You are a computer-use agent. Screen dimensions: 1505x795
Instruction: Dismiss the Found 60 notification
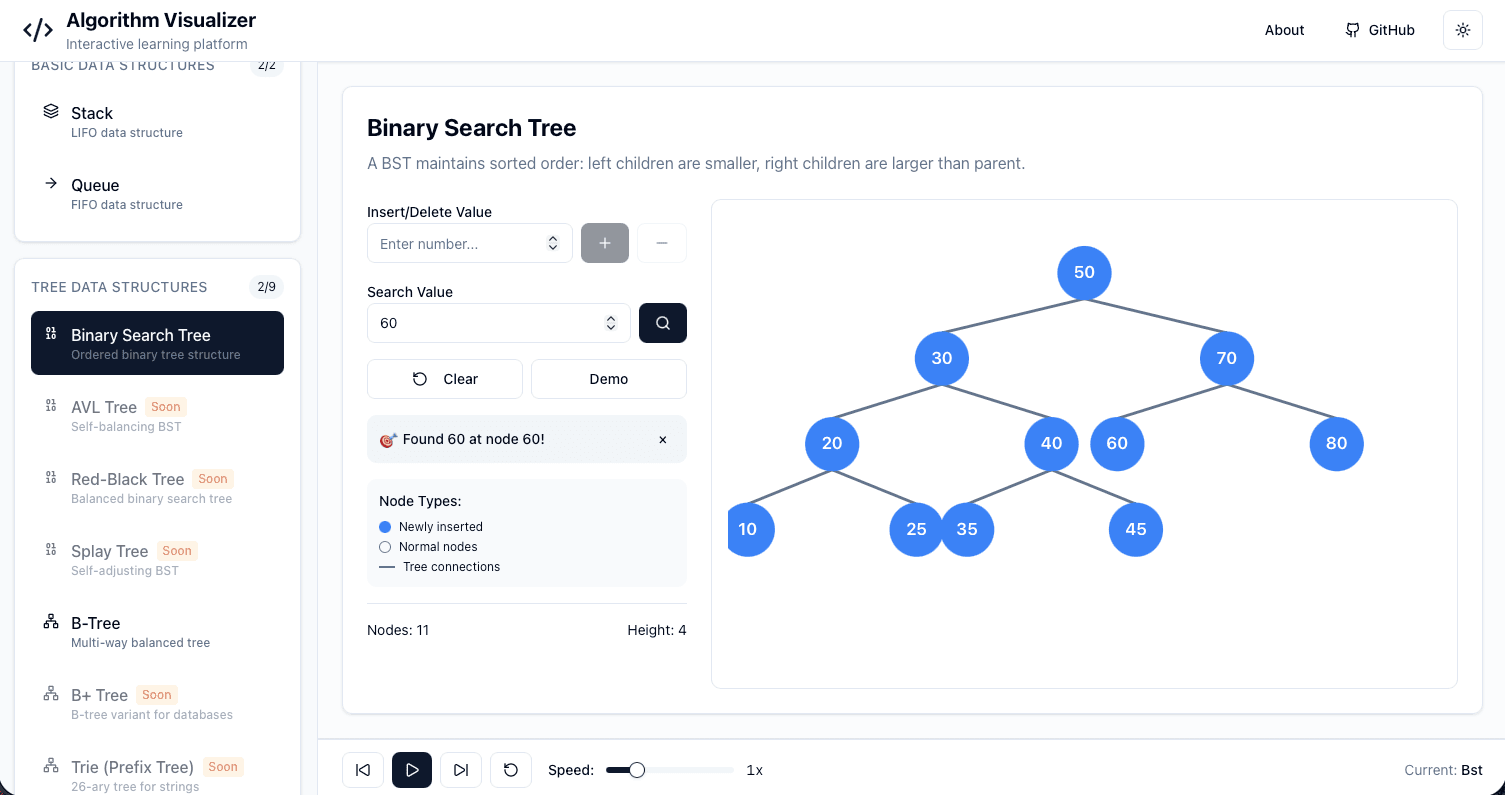pos(662,439)
